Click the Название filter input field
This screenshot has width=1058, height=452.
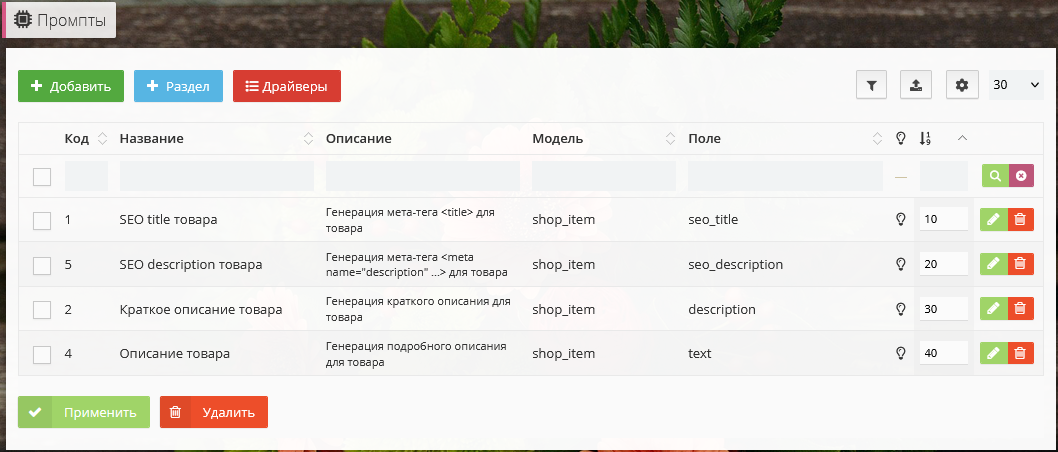click(217, 175)
